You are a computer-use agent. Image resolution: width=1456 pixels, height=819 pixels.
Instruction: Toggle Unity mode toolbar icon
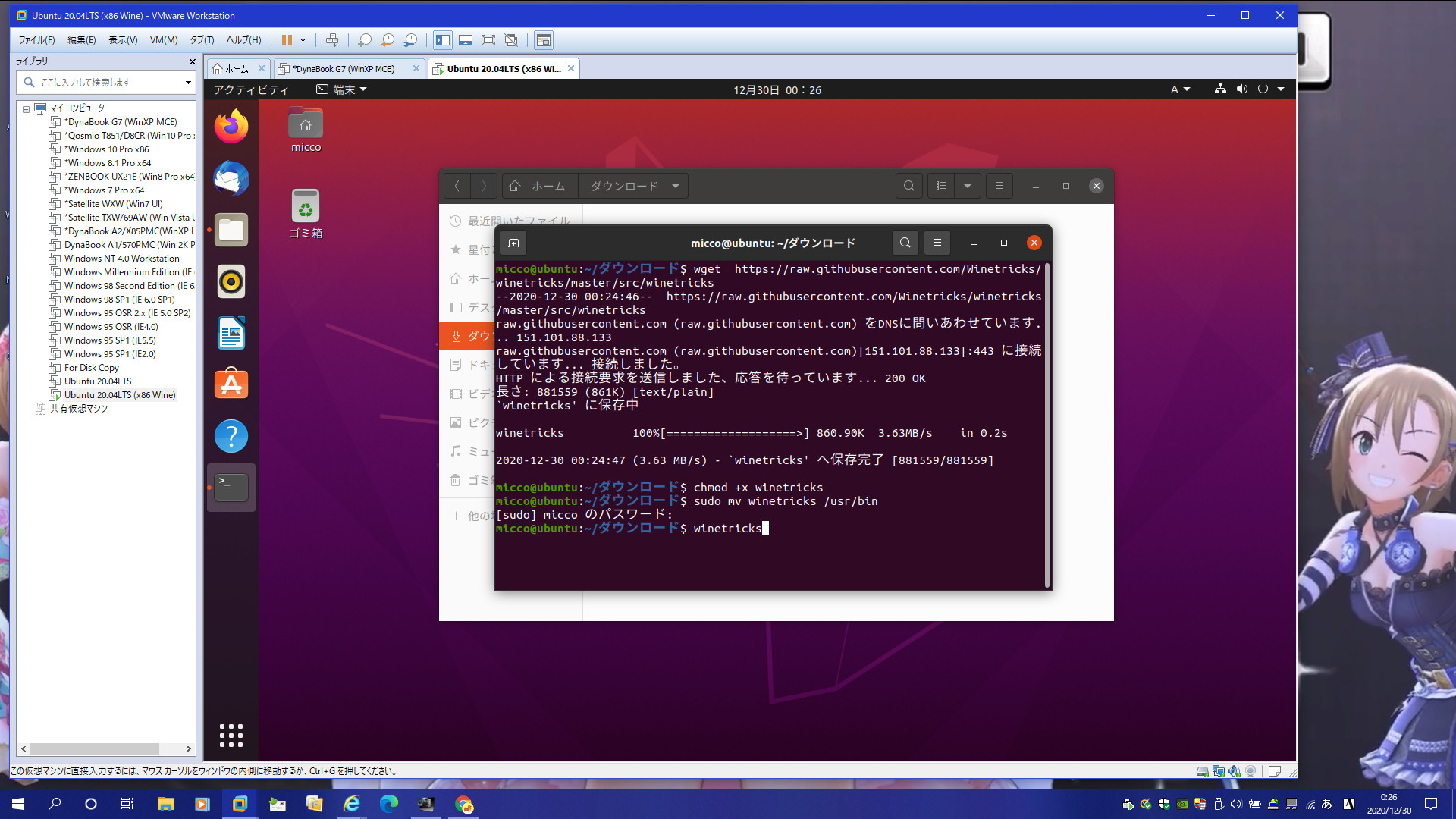511,40
